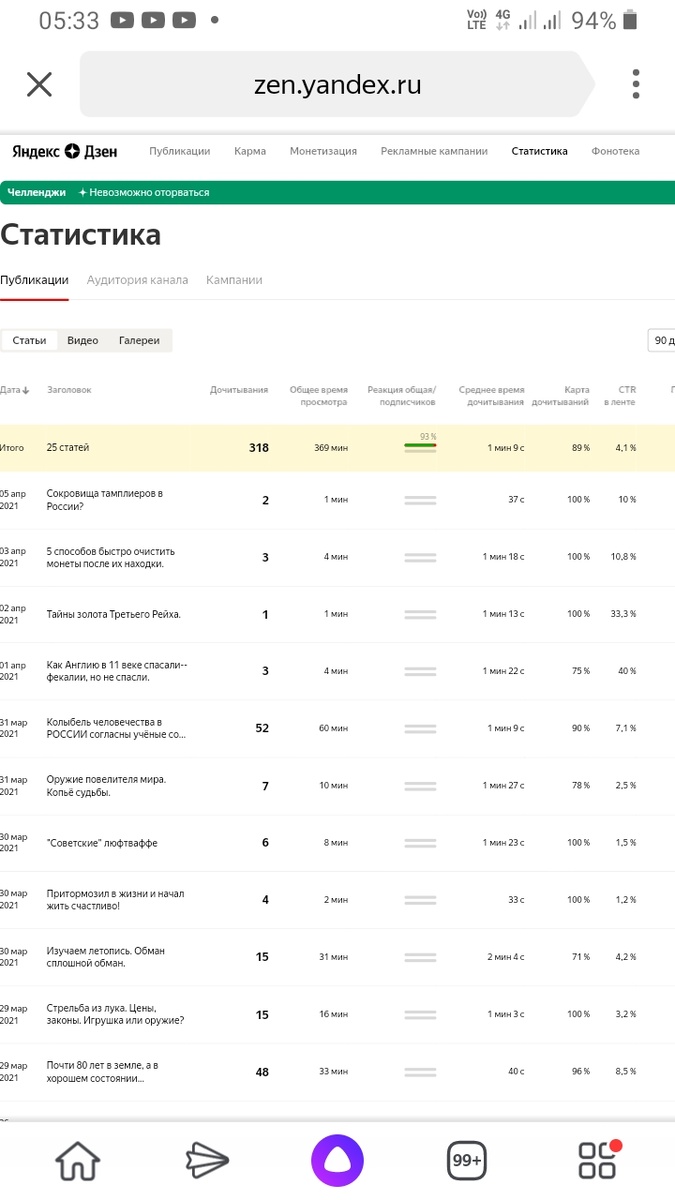Image resolution: width=675 pixels, height=1200 pixels.
Task: Open the Челленджи banner link
Action: 37,192
